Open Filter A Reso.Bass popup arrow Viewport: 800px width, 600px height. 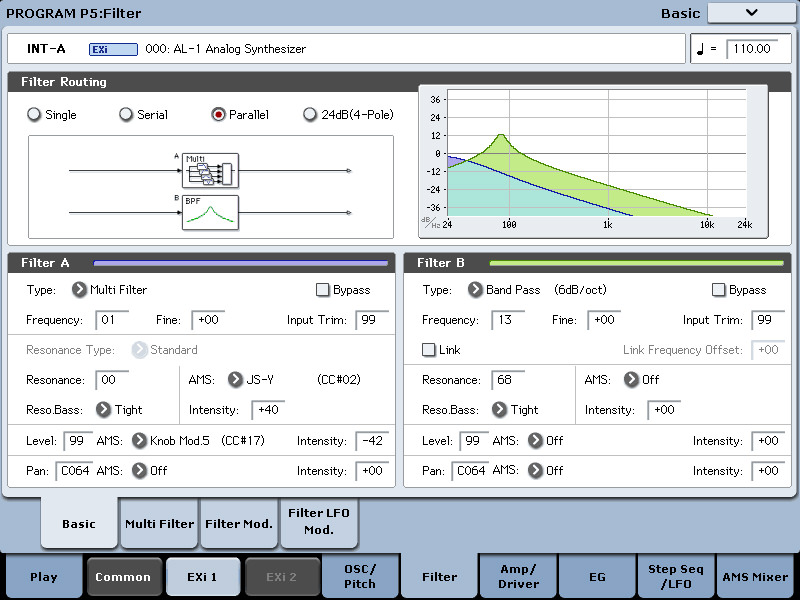pos(103,409)
